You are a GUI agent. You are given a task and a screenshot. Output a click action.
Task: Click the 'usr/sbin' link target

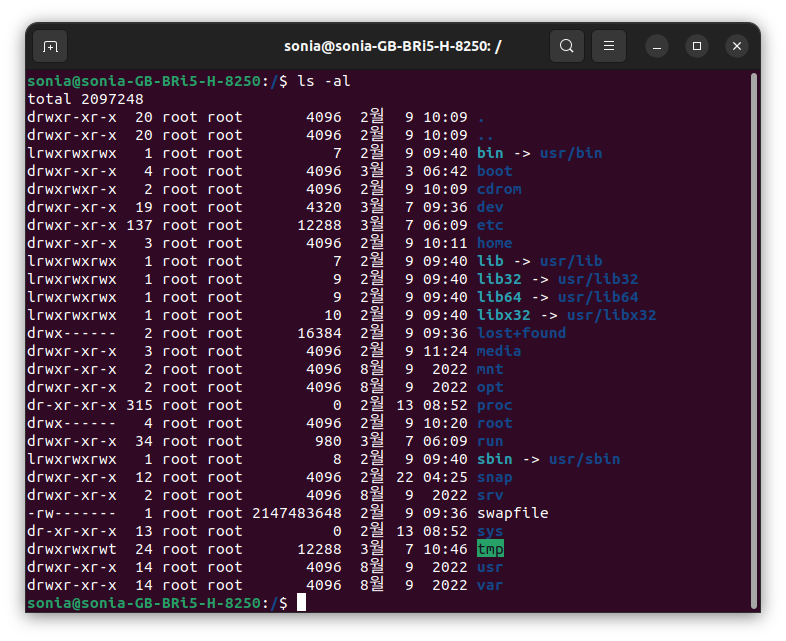click(x=584, y=460)
